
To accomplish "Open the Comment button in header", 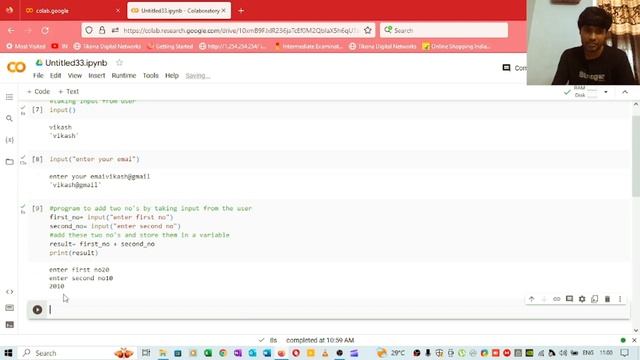I will click(x=514, y=68).
